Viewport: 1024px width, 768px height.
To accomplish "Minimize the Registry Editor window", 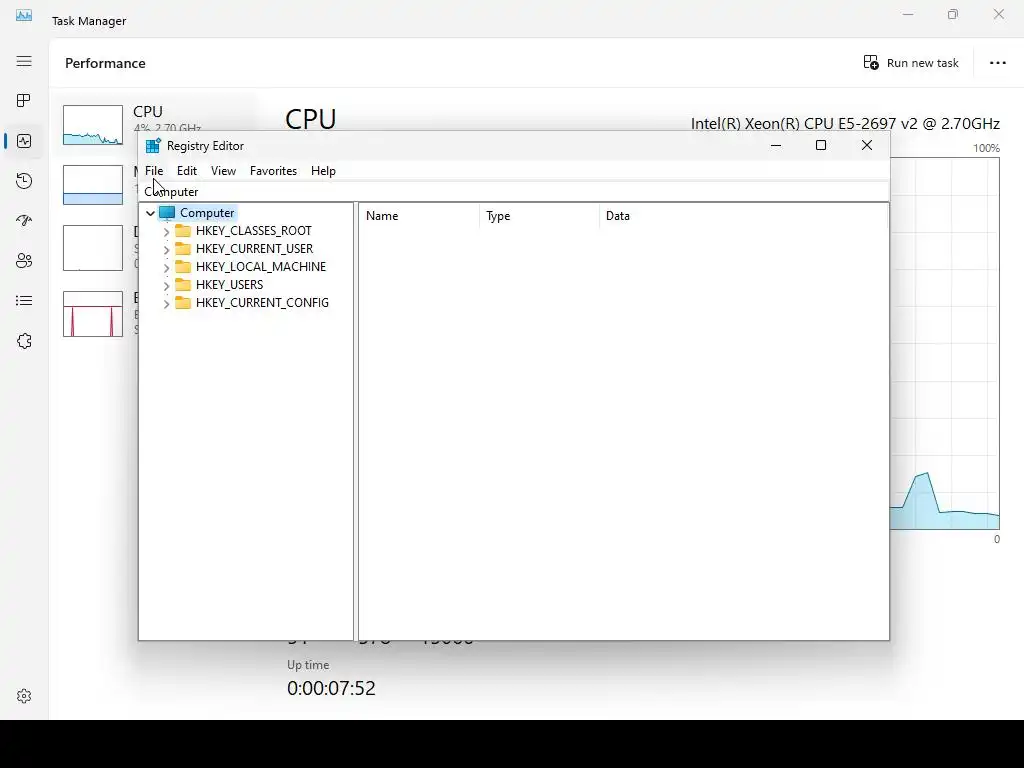I will 776,145.
